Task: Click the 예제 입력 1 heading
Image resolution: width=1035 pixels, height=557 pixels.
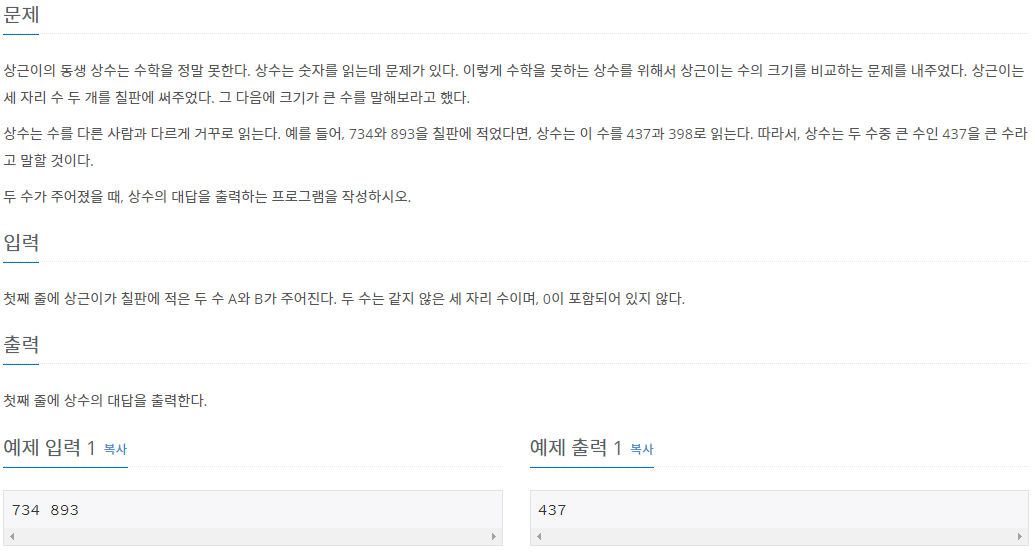Action: click(50, 448)
